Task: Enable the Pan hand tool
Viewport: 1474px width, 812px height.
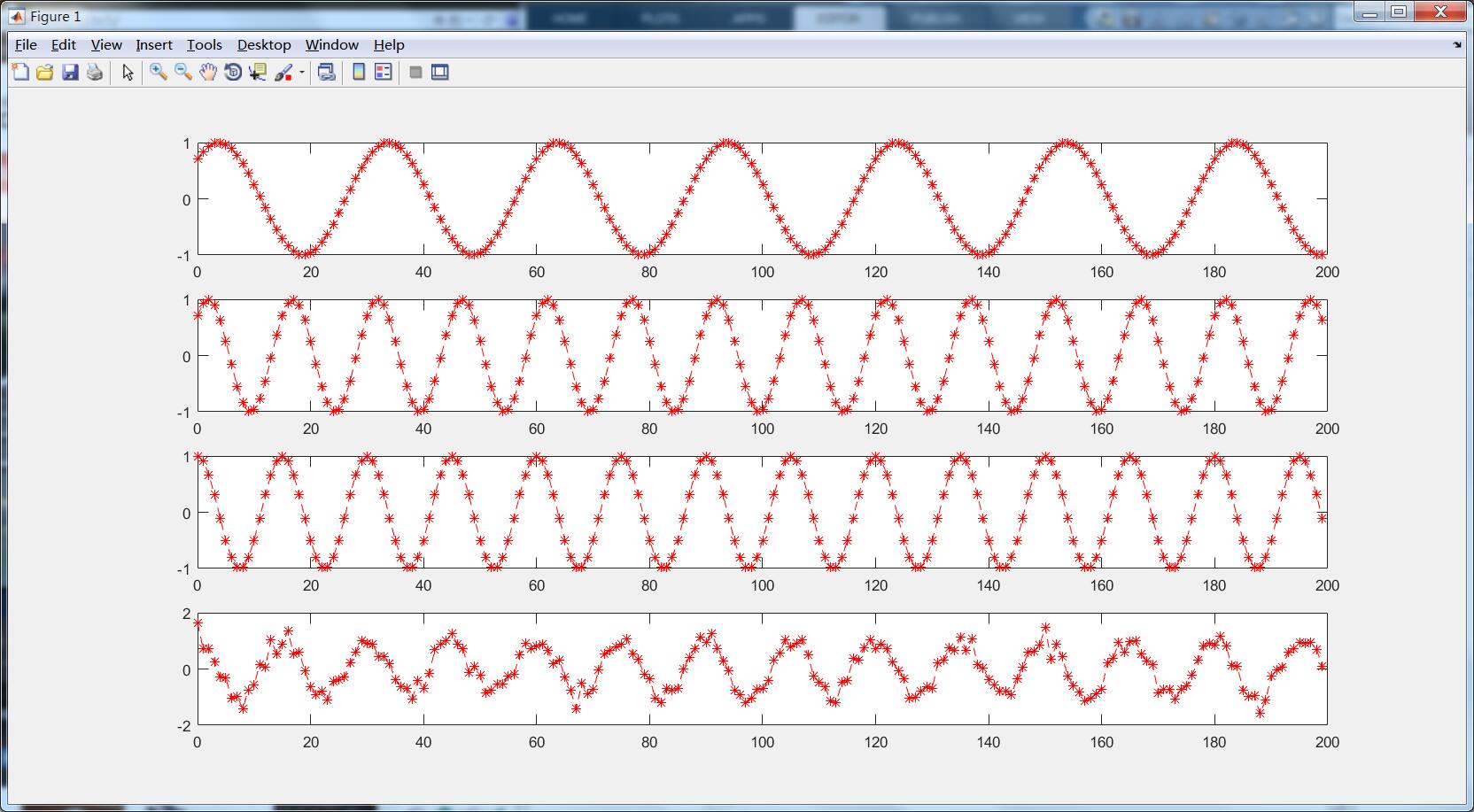Action: click(208, 73)
